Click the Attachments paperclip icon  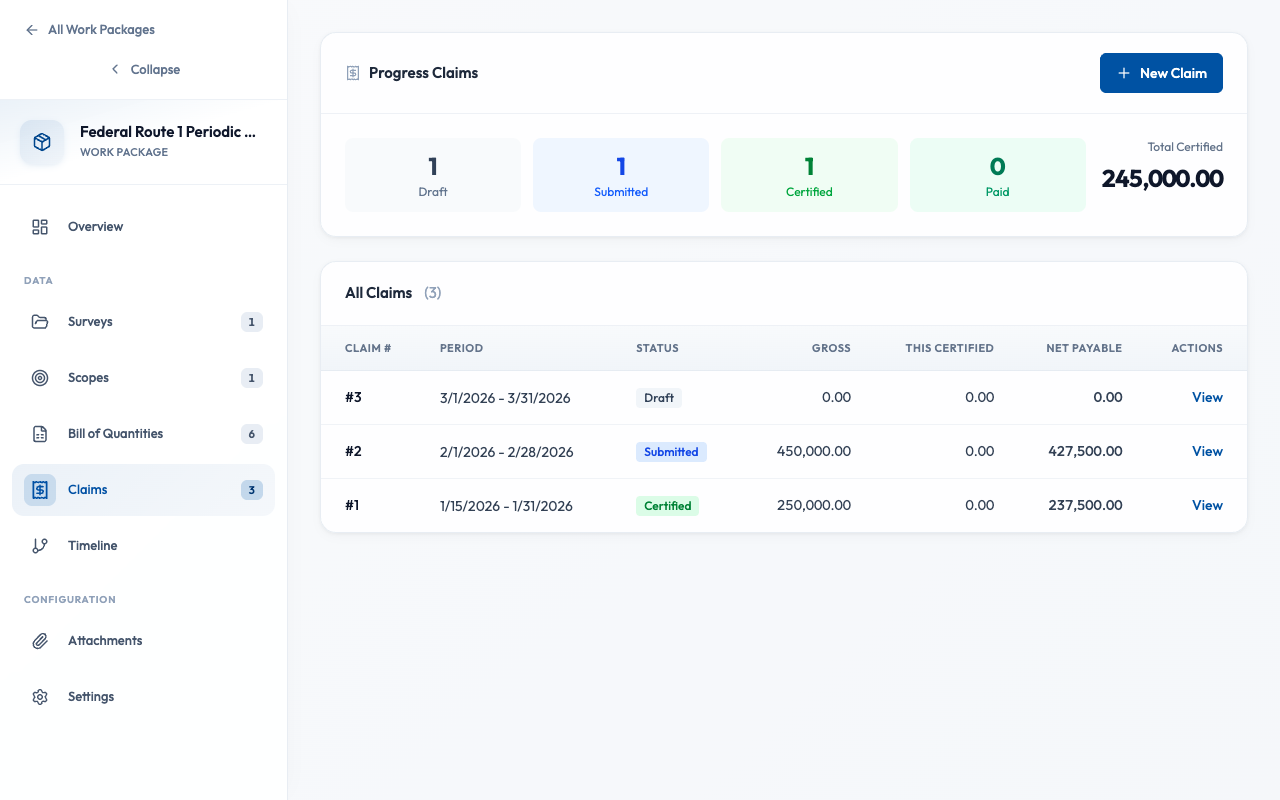click(x=40, y=641)
